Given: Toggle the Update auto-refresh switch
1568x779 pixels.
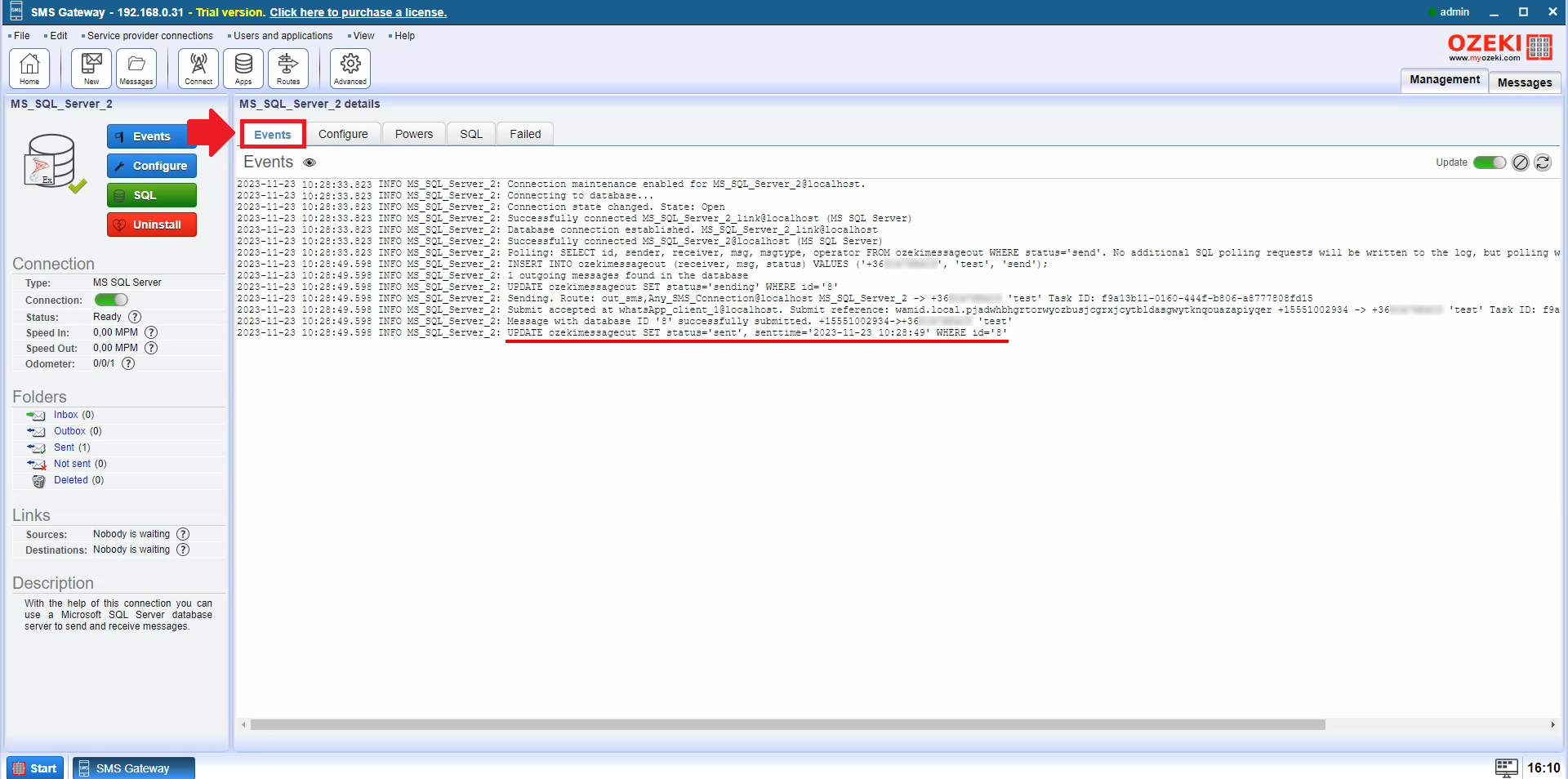Looking at the screenshot, I should (x=1489, y=162).
